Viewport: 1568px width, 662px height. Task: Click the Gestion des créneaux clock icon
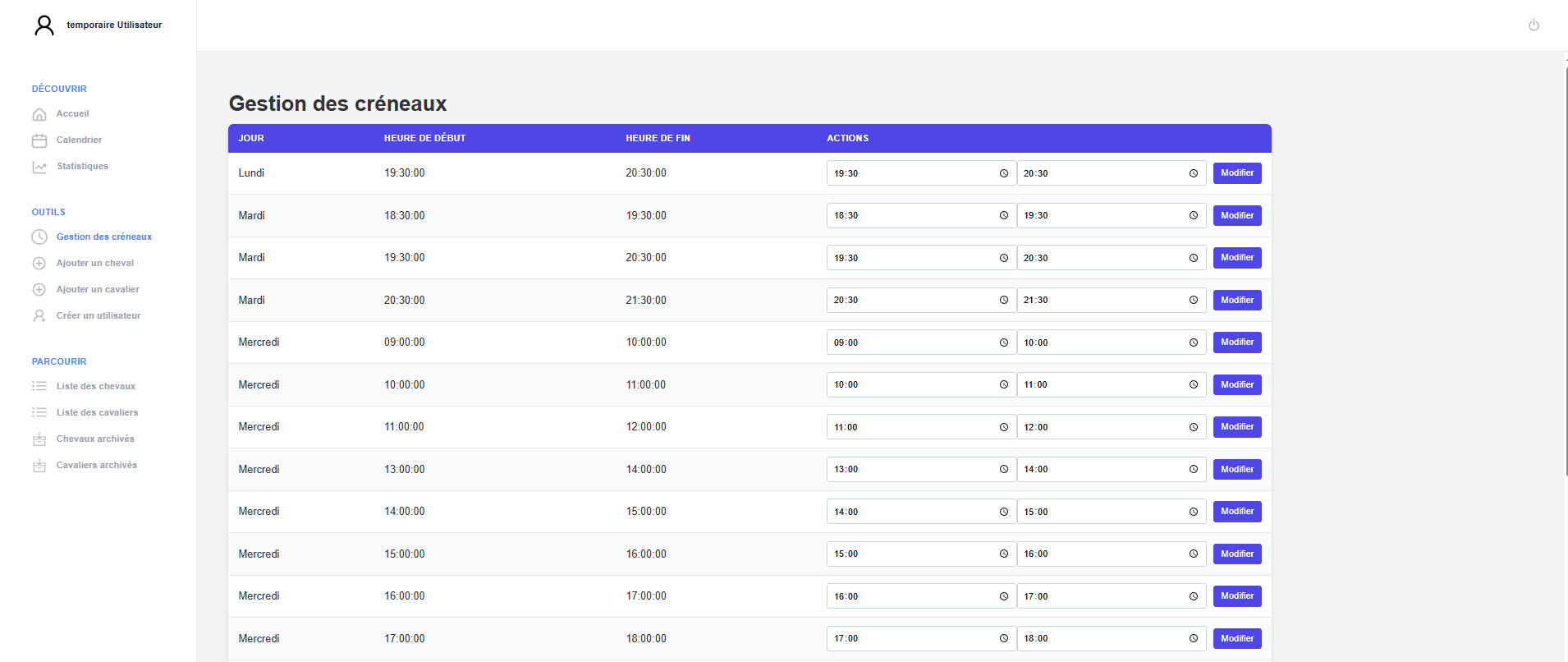[39, 237]
